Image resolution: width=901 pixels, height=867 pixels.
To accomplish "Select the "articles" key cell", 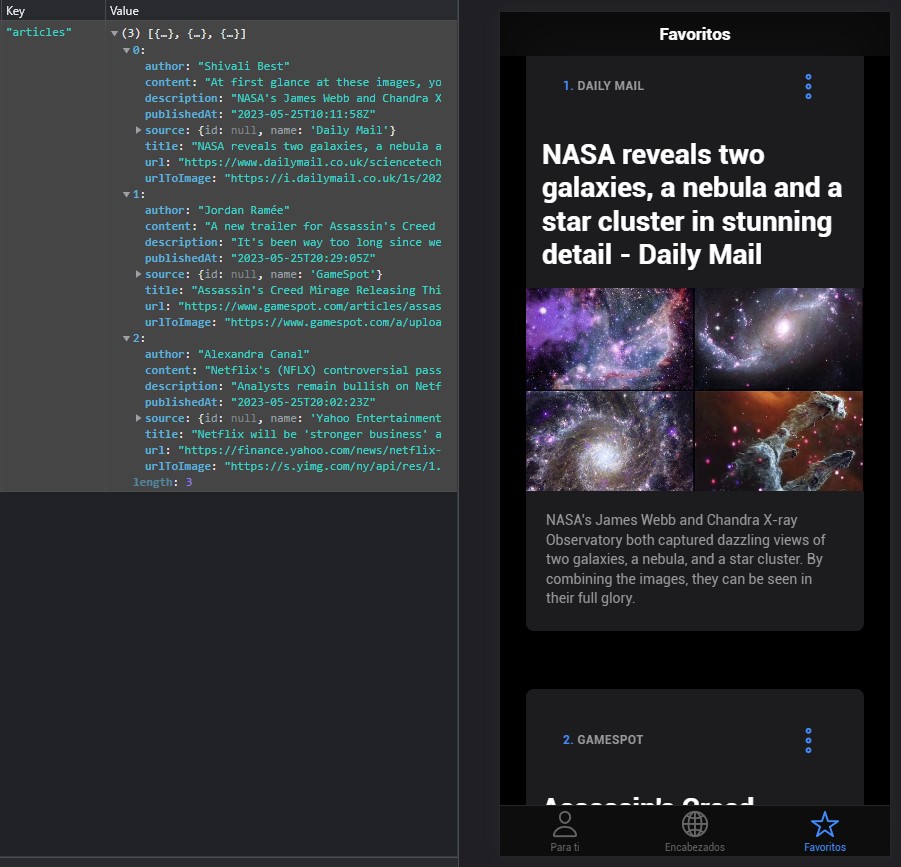I will 39,33.
